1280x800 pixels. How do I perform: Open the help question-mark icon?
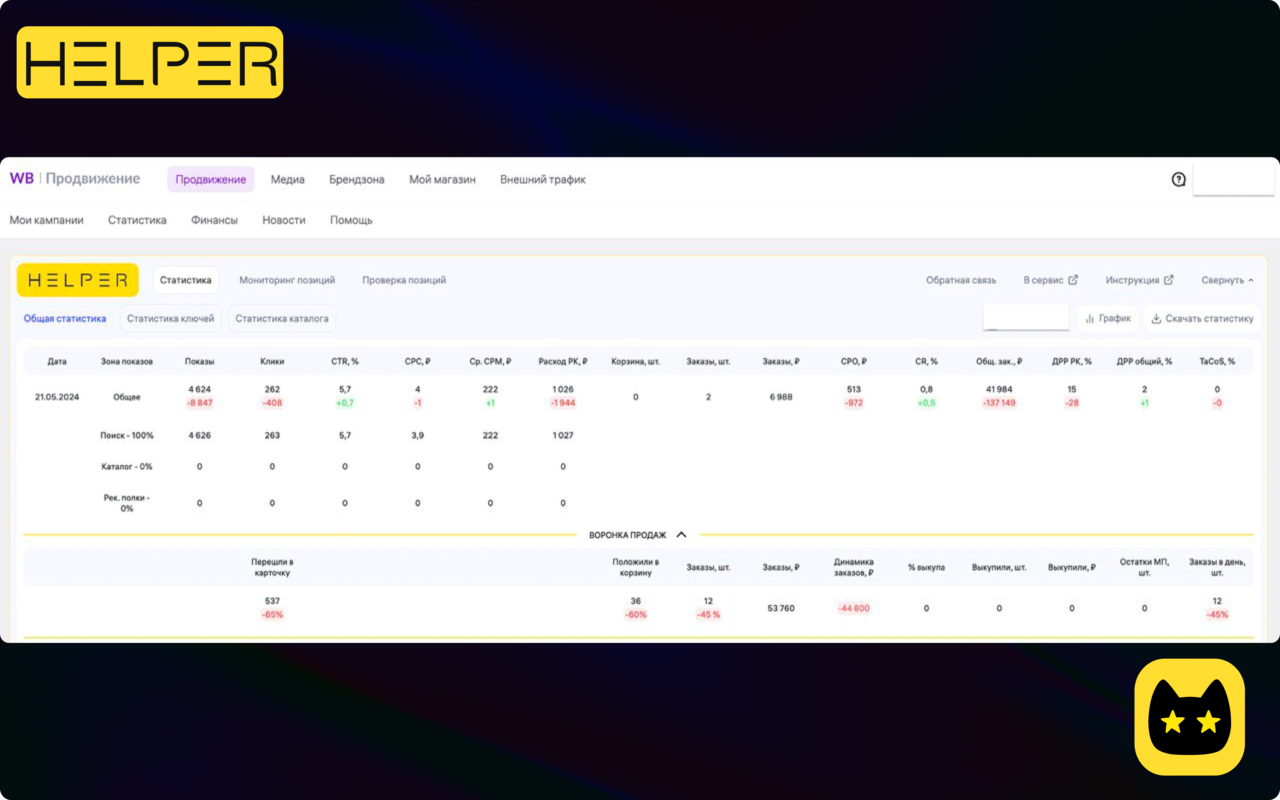tap(1178, 180)
